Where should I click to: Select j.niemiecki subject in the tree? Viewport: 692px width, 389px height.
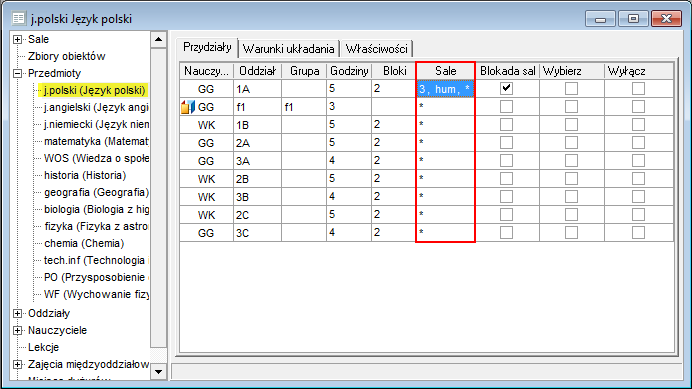pyautogui.click(x=96, y=125)
